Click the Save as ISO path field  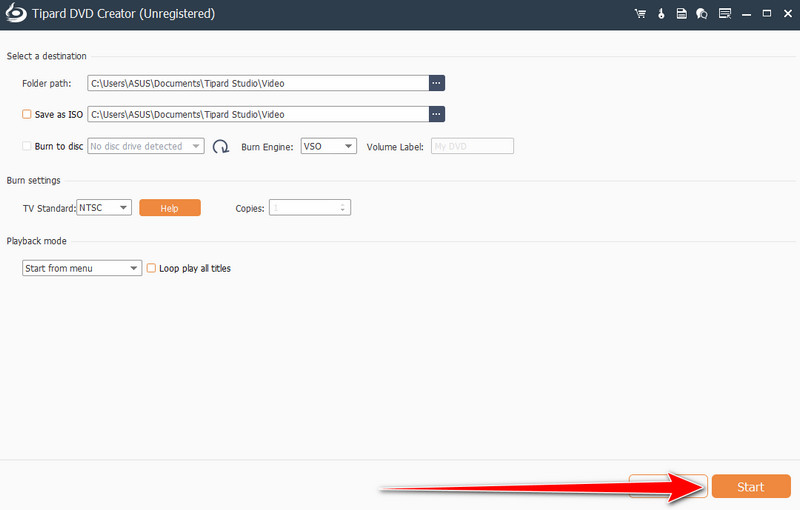click(258, 114)
